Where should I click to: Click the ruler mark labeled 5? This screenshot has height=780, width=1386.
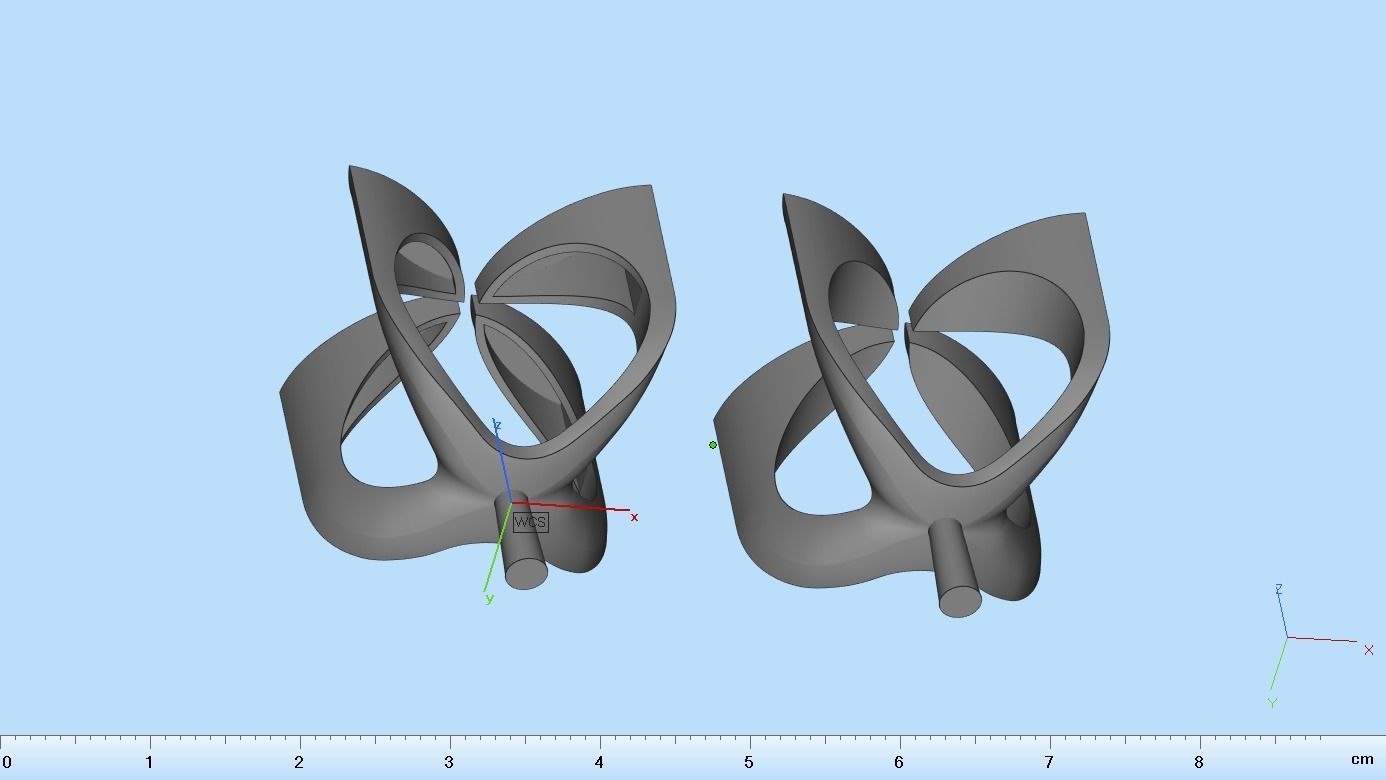click(749, 762)
